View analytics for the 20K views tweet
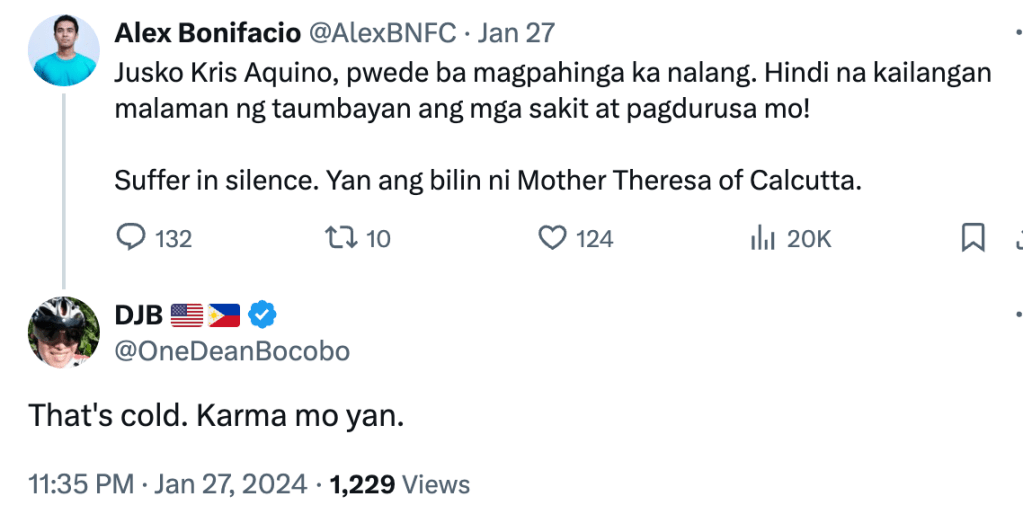 click(x=763, y=238)
